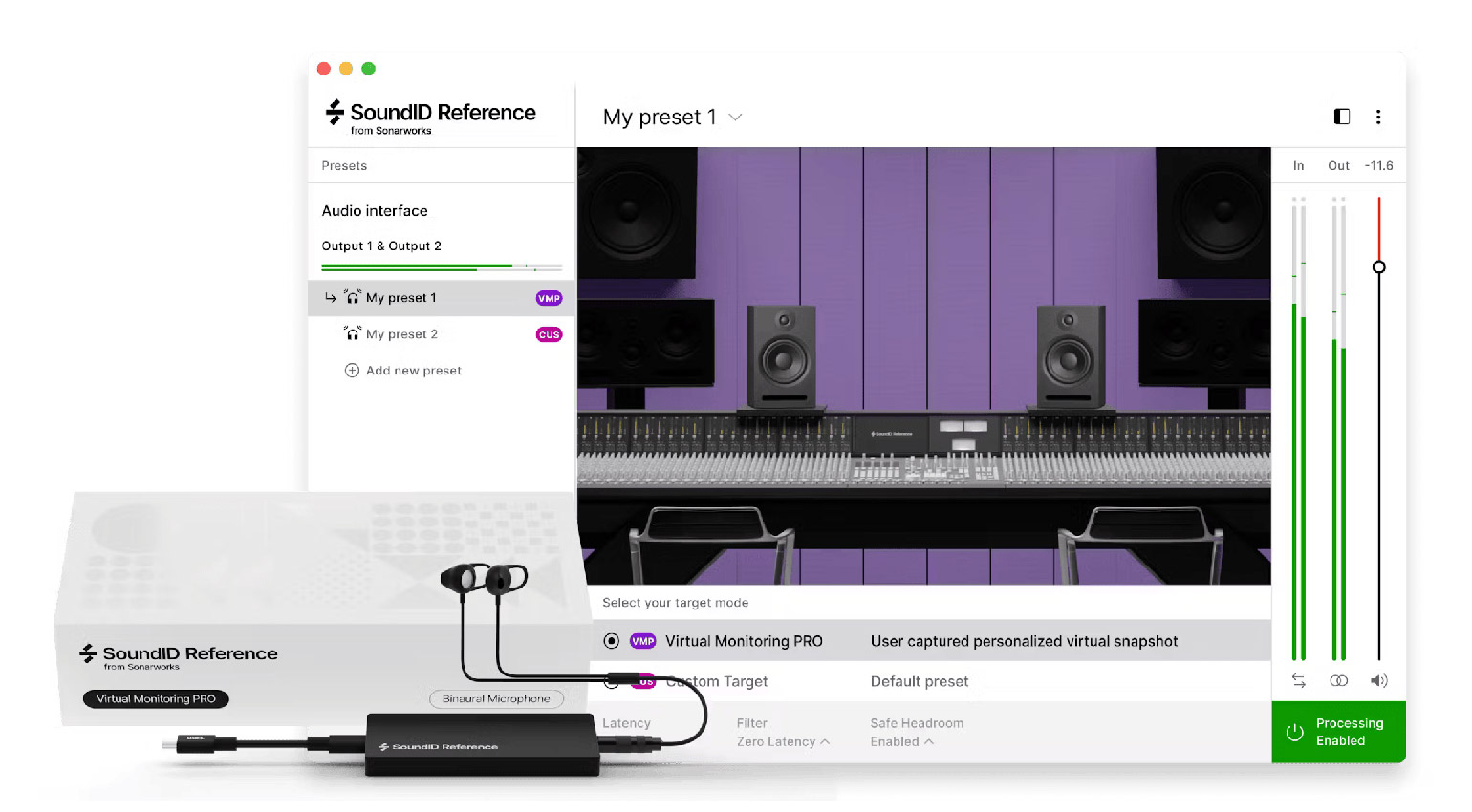Screen dimensions: 1472x812
Task: Open the three-dot options menu
Action: (x=1377, y=117)
